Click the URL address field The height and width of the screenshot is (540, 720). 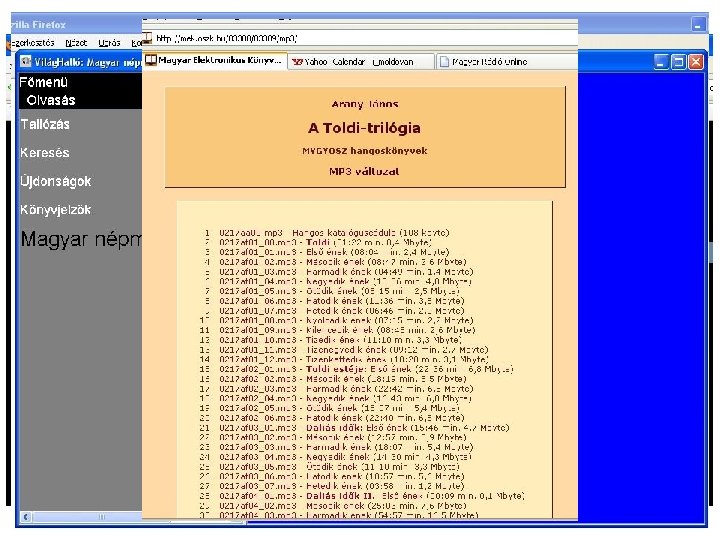pyautogui.click(x=358, y=38)
